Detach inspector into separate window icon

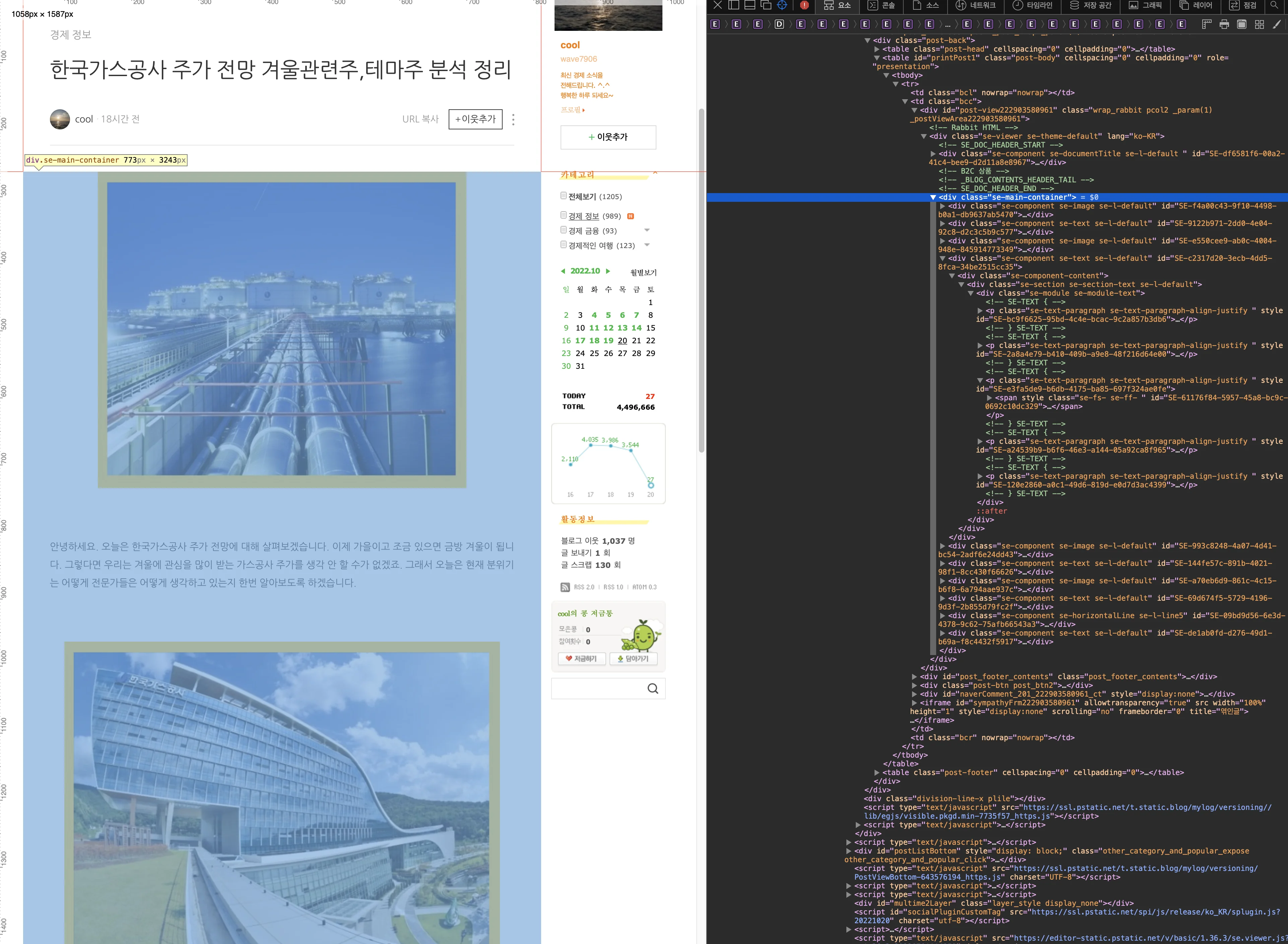pos(766,5)
